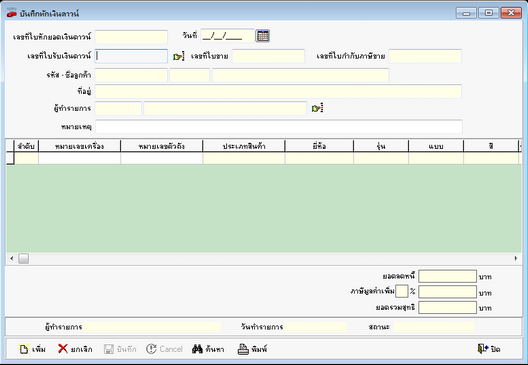Click the ยกเลิก button with red X

75,349
